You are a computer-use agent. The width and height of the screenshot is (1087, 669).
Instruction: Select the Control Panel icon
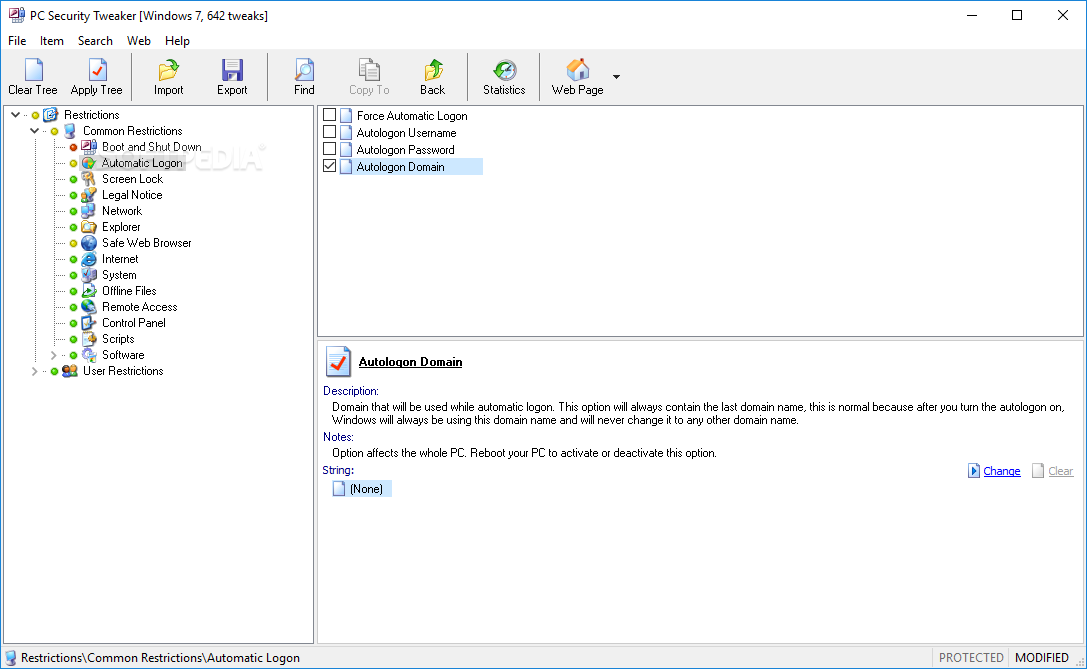click(89, 322)
